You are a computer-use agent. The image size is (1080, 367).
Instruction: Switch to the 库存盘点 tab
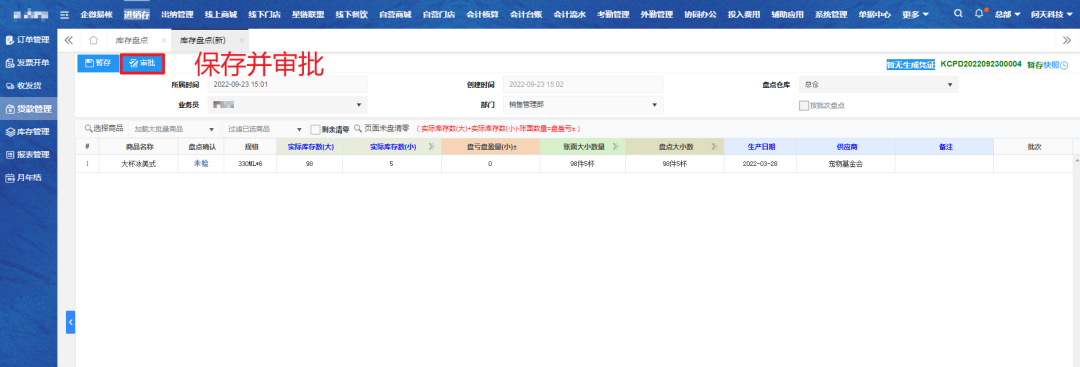click(x=131, y=41)
